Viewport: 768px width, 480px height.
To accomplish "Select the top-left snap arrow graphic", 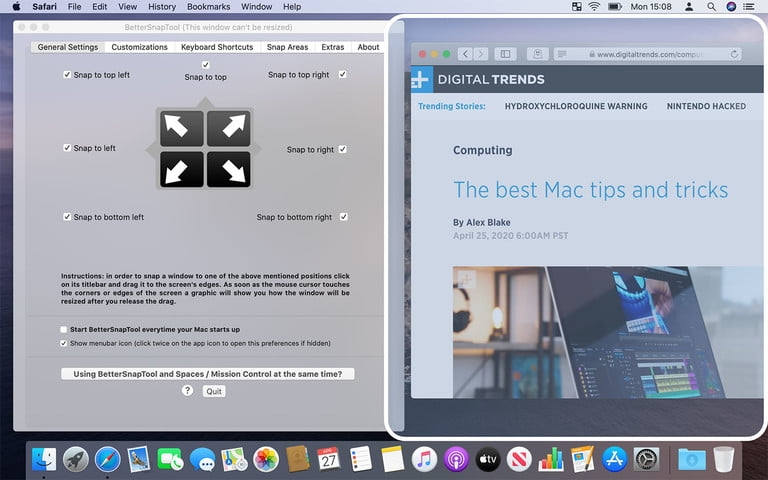I will pyautogui.click(x=182, y=128).
